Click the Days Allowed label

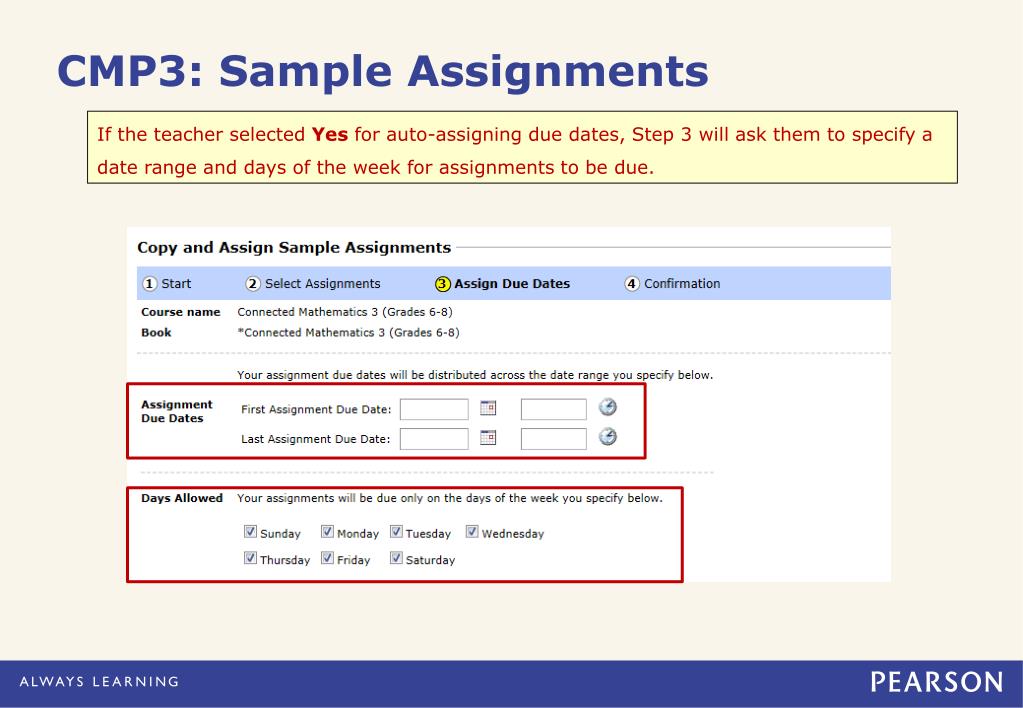(x=182, y=498)
